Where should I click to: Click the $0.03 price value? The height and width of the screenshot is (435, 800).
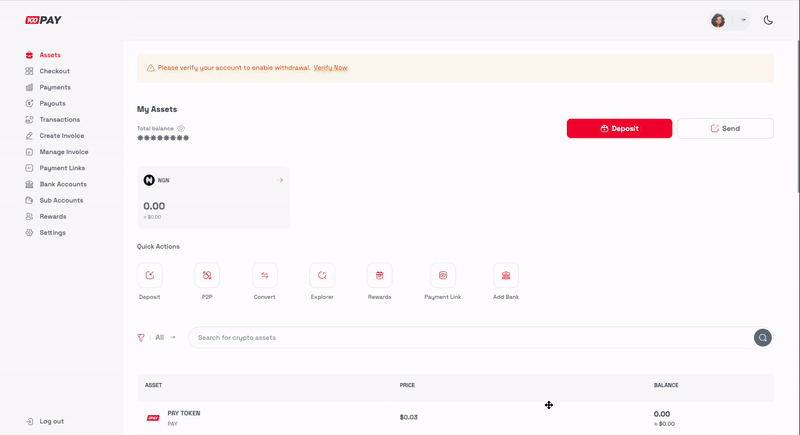pos(409,417)
